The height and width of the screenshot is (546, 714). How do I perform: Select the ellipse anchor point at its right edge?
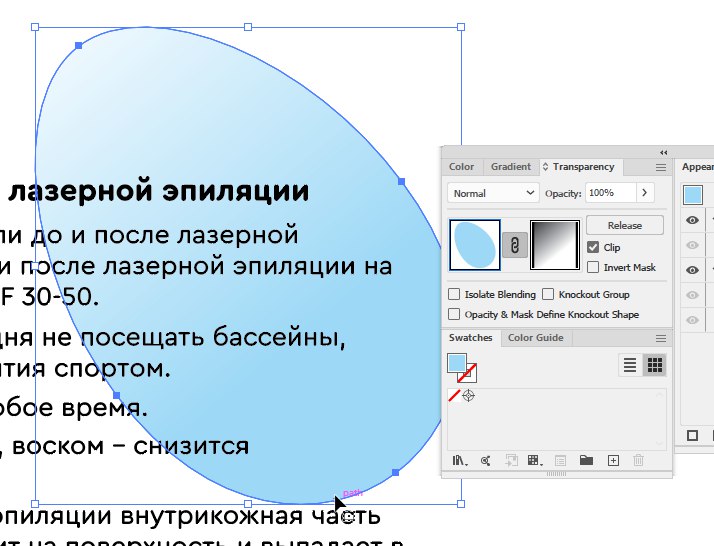pos(401,182)
